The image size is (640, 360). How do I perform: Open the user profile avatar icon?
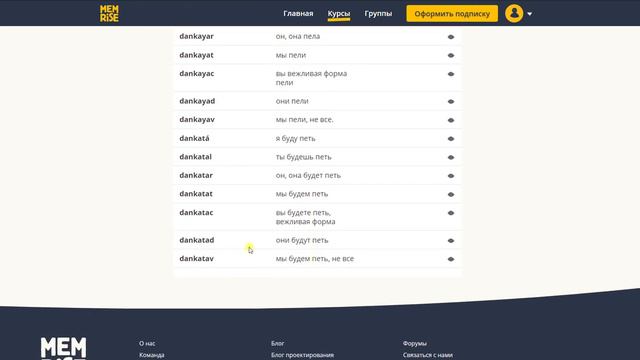tap(514, 13)
